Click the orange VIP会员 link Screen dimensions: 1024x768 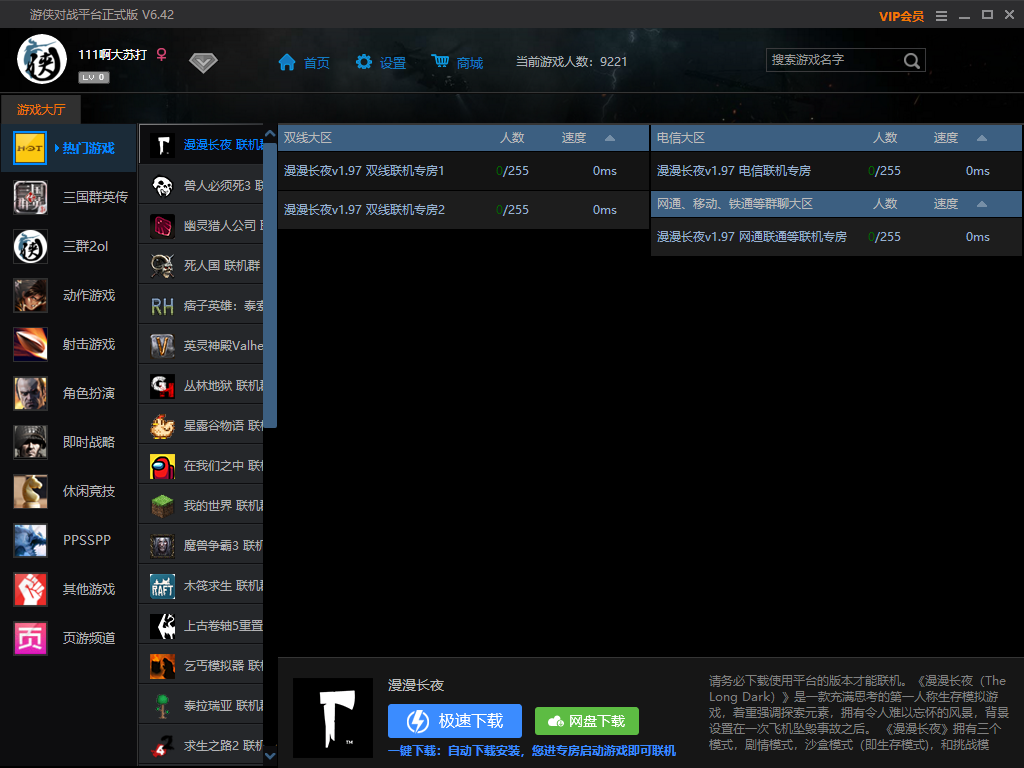(901, 16)
